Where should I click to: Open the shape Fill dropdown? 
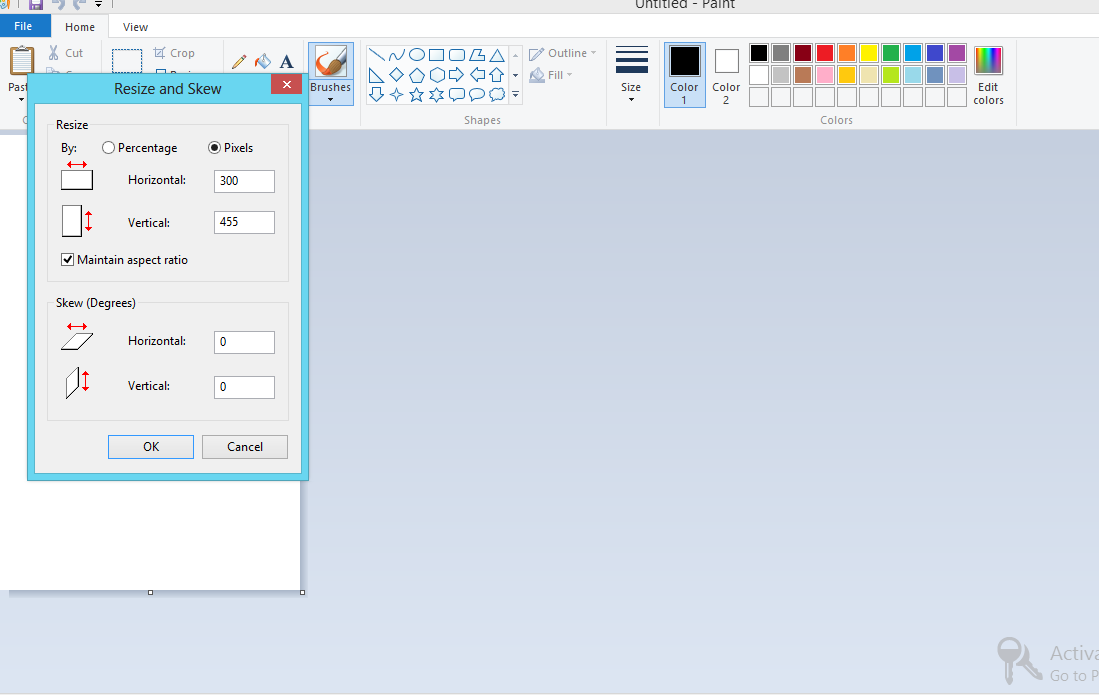click(551, 74)
